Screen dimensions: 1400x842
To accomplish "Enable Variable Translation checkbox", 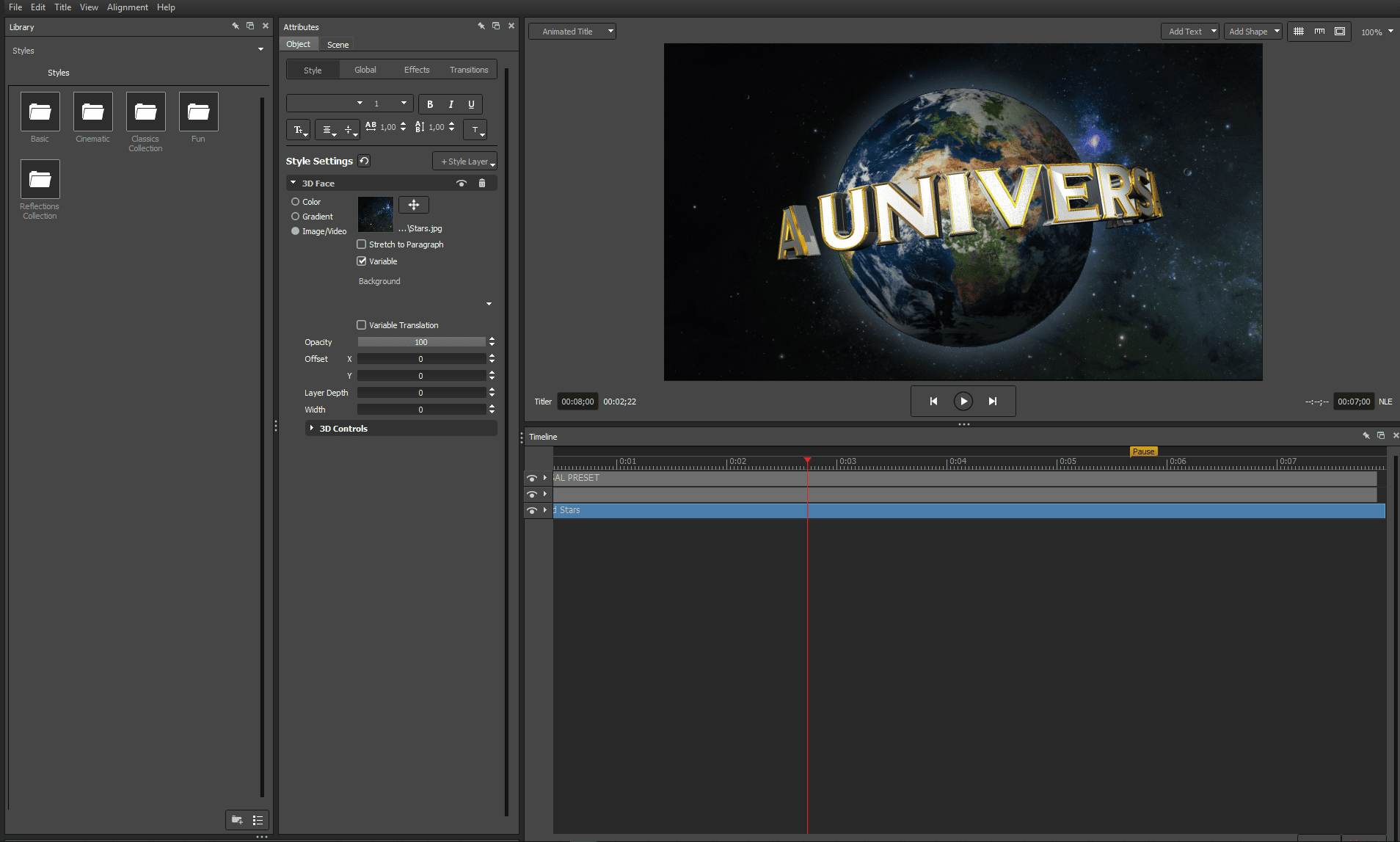I will [x=361, y=324].
